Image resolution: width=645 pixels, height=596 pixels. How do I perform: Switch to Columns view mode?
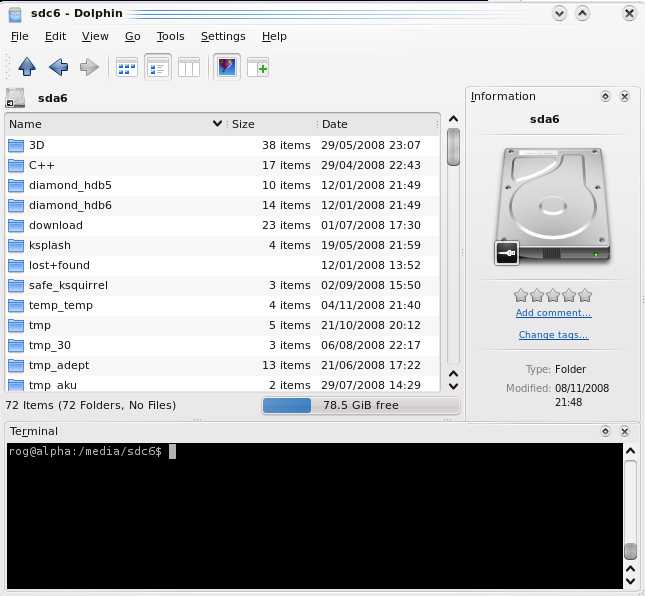coord(189,67)
